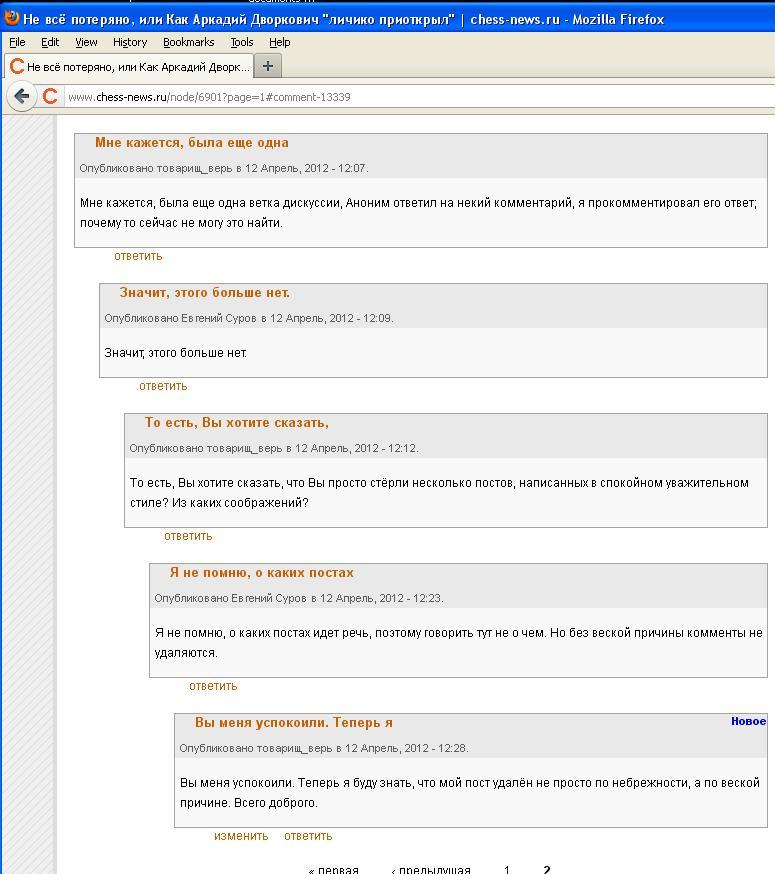Image resolution: width=775 pixels, height=874 pixels.
Task: Open the Help menu
Action: (280, 42)
